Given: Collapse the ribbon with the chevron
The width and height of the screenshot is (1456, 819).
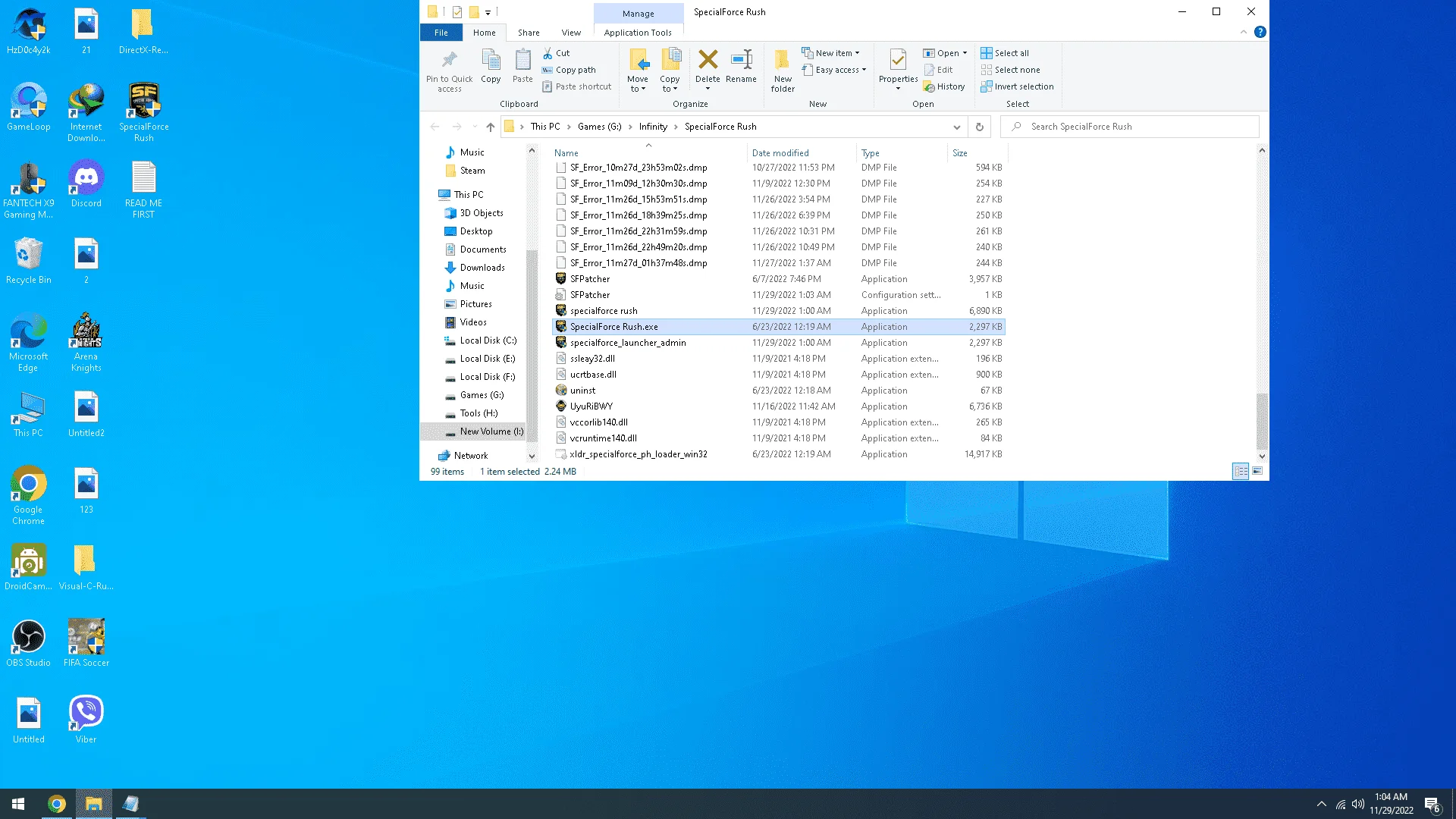Looking at the screenshot, I should click(x=1243, y=32).
